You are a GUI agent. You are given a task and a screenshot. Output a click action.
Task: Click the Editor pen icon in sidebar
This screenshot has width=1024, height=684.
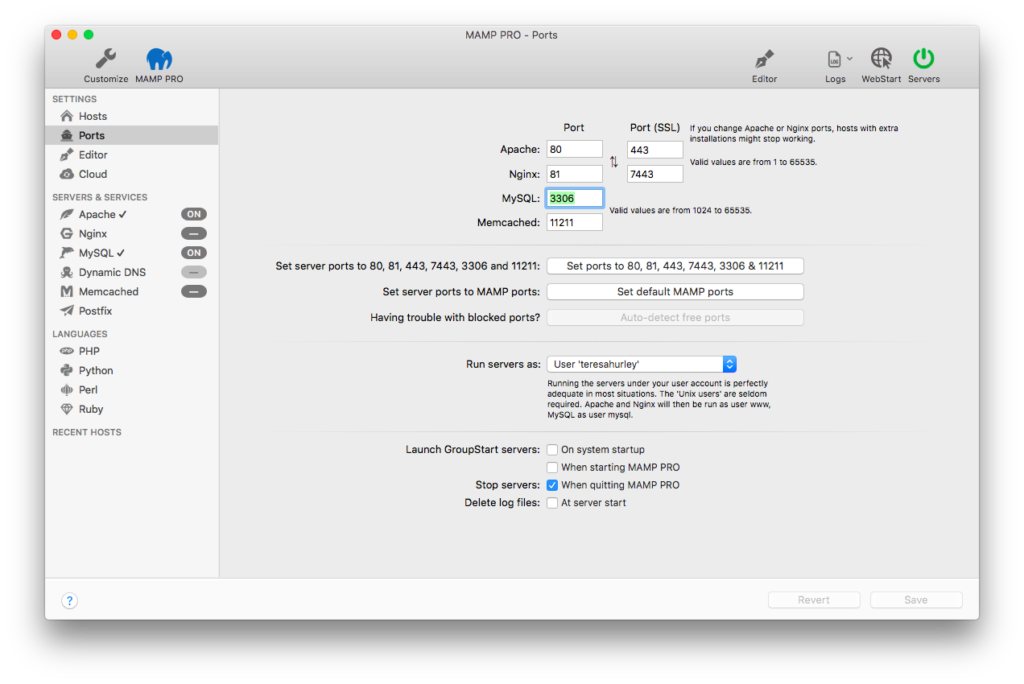tap(67, 155)
